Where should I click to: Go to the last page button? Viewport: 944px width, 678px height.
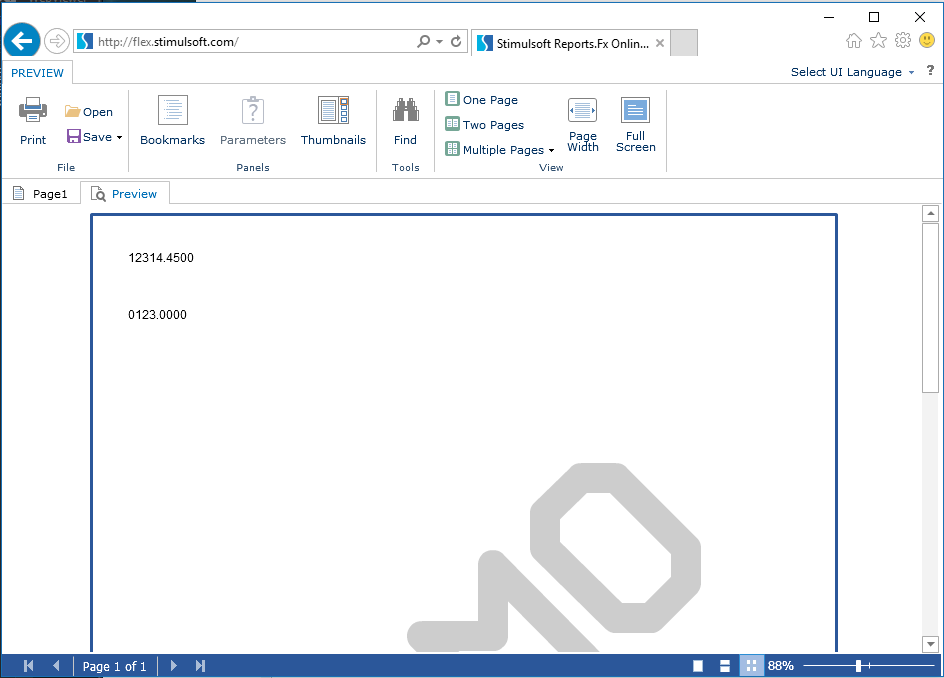[201, 666]
